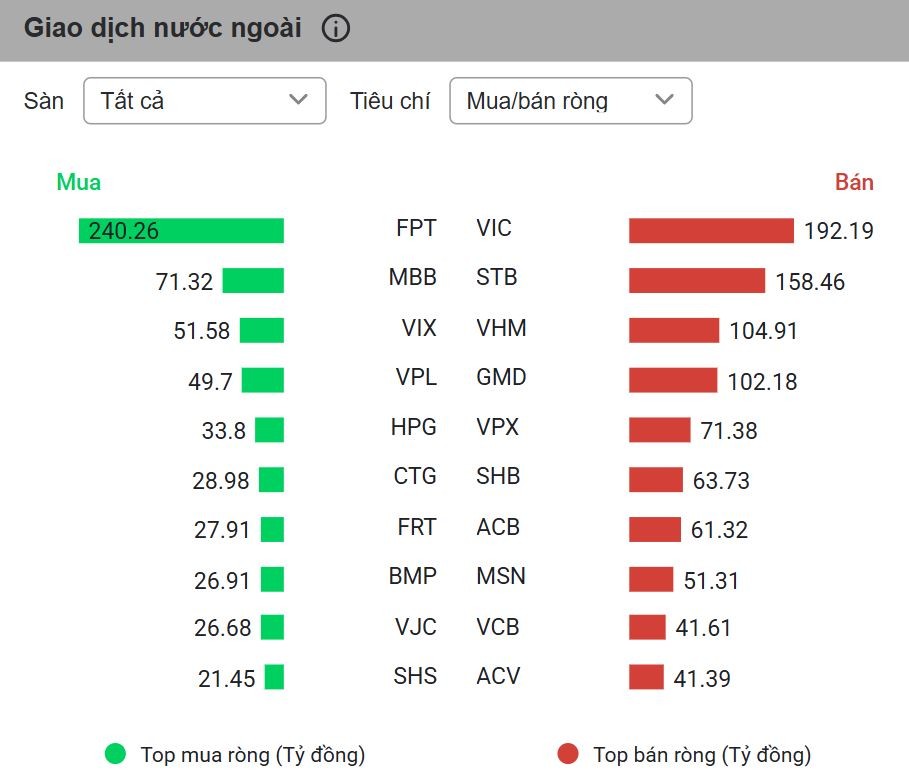The image size is (909, 779).
Task: Click the info icon beside Giao dịch nước ngoài
Action: click(x=336, y=29)
